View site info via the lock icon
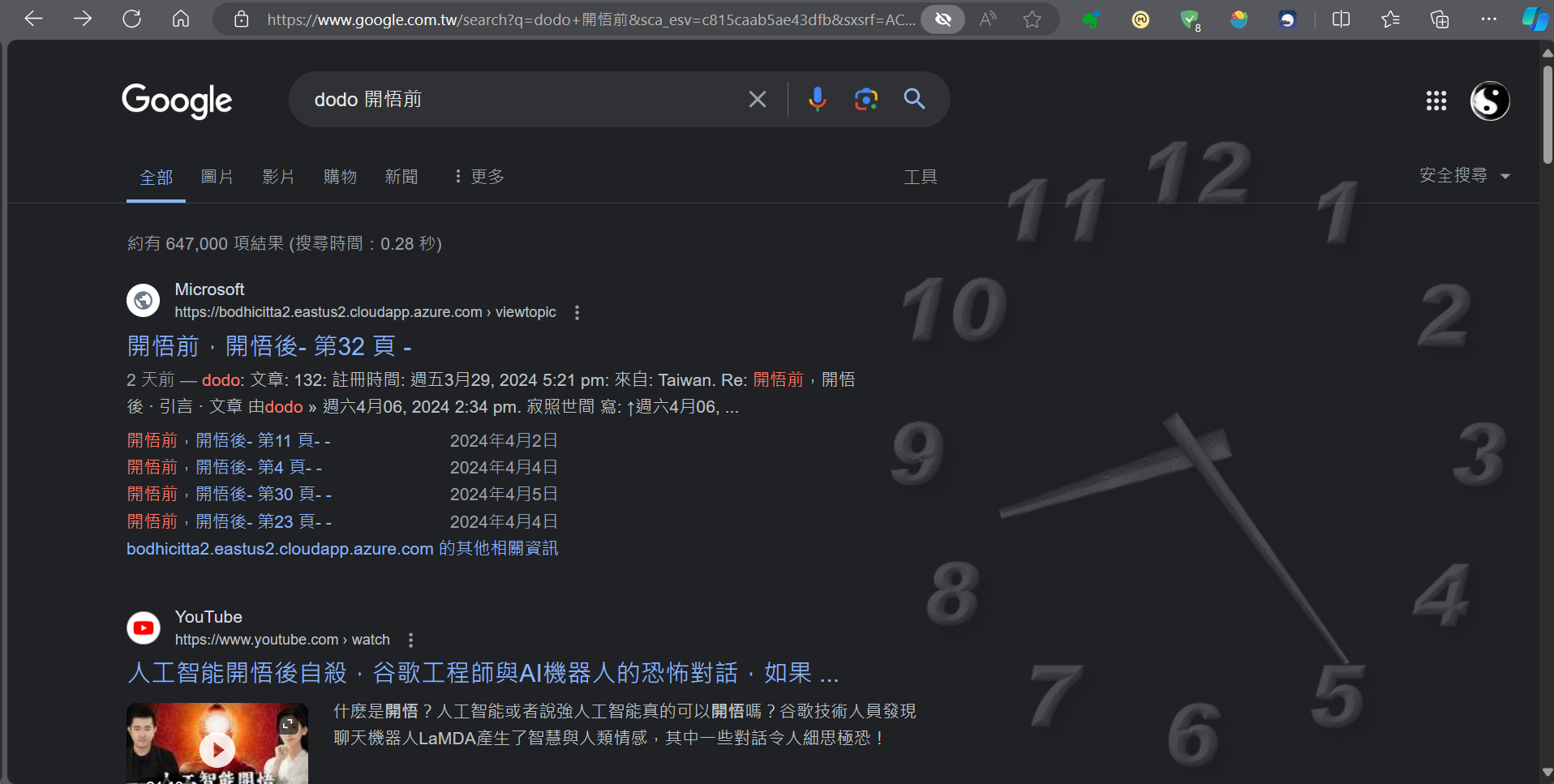1554x784 pixels. click(241, 19)
